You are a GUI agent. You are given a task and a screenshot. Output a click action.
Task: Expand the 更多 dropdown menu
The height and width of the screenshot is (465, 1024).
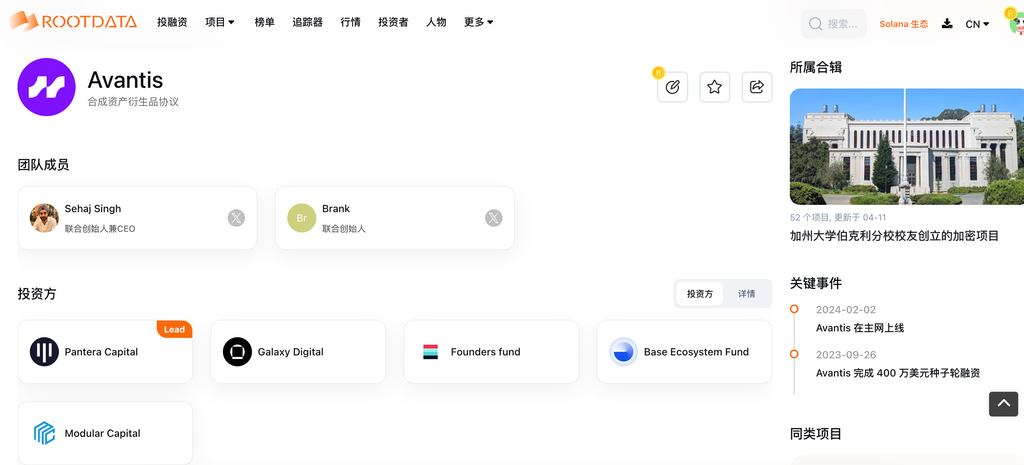click(479, 22)
